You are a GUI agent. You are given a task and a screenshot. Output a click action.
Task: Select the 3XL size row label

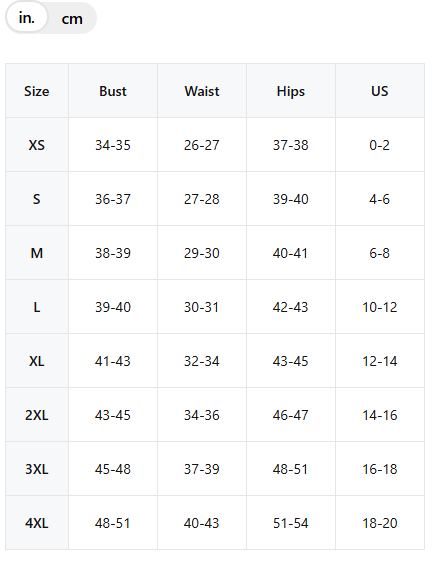(37, 469)
